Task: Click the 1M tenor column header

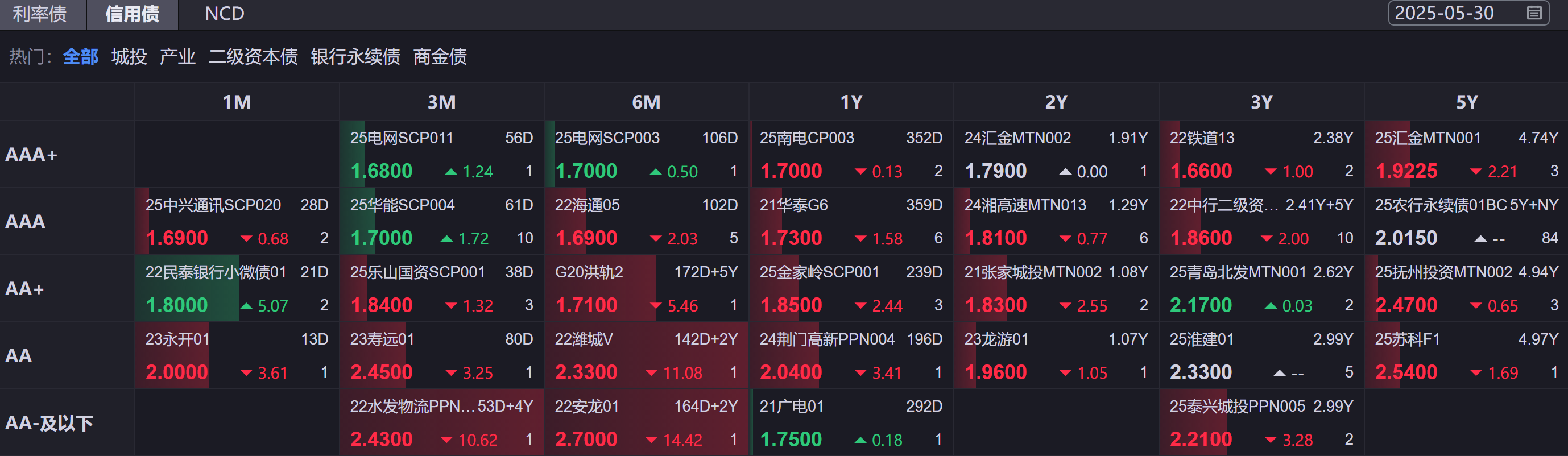Action: coord(237,102)
